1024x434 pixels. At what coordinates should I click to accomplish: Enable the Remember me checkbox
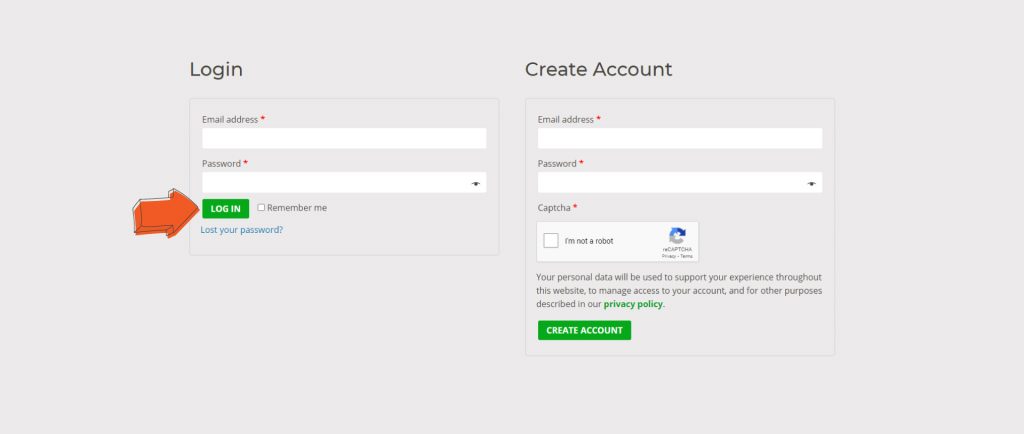[x=261, y=208]
